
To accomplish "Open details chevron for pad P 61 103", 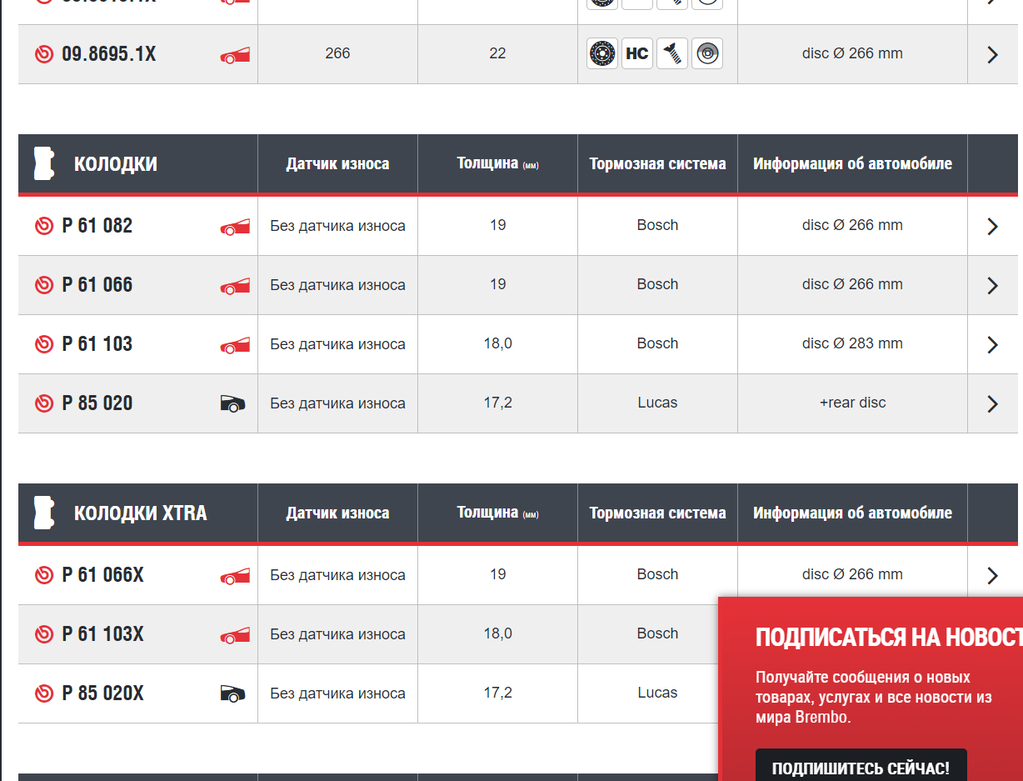I will pos(992,345).
